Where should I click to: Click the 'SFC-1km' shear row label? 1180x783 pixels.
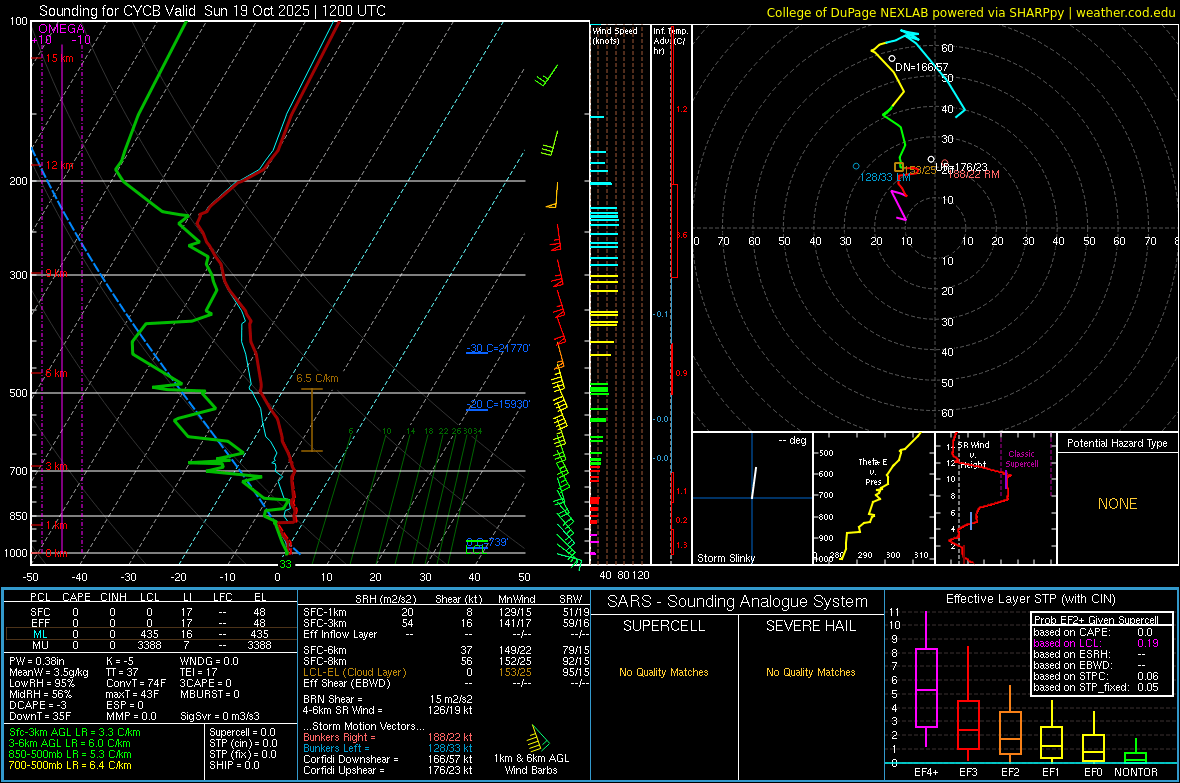coord(324,612)
